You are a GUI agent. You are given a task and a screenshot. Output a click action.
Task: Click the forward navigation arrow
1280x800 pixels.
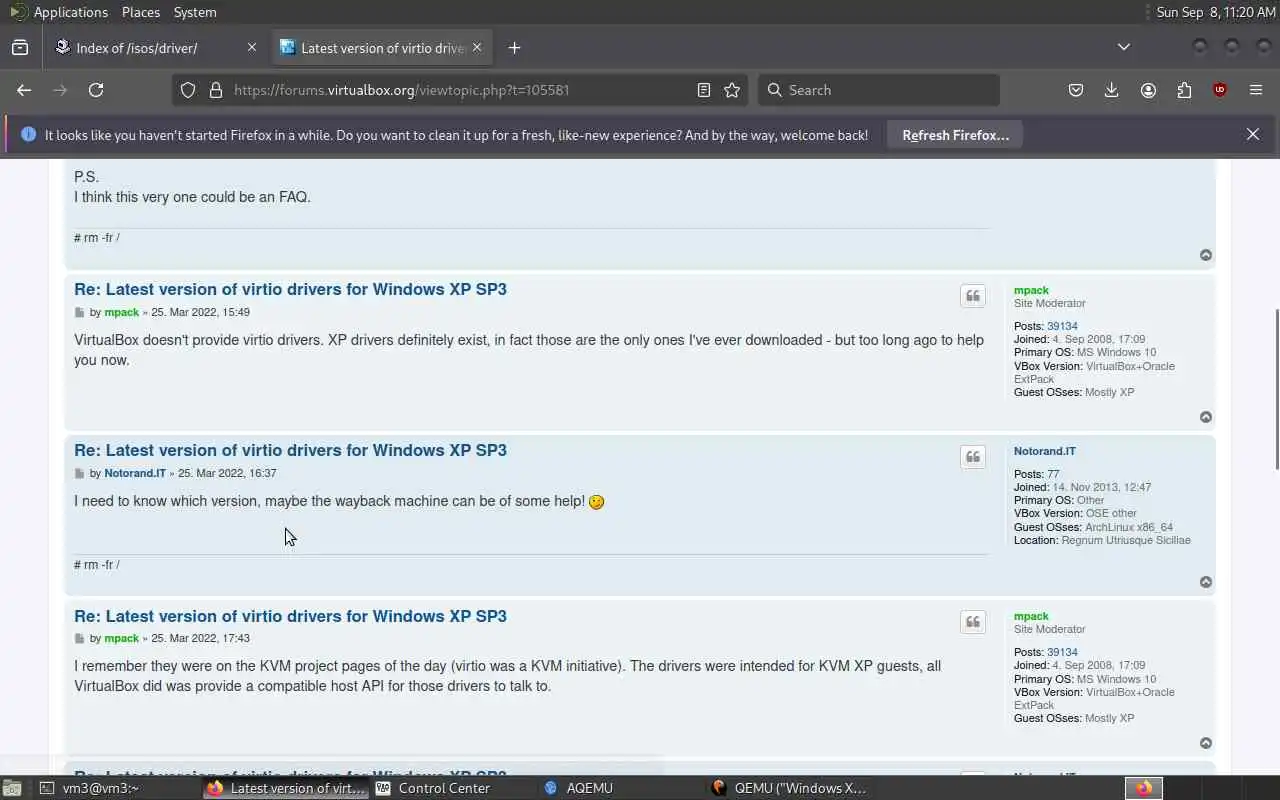point(60,90)
